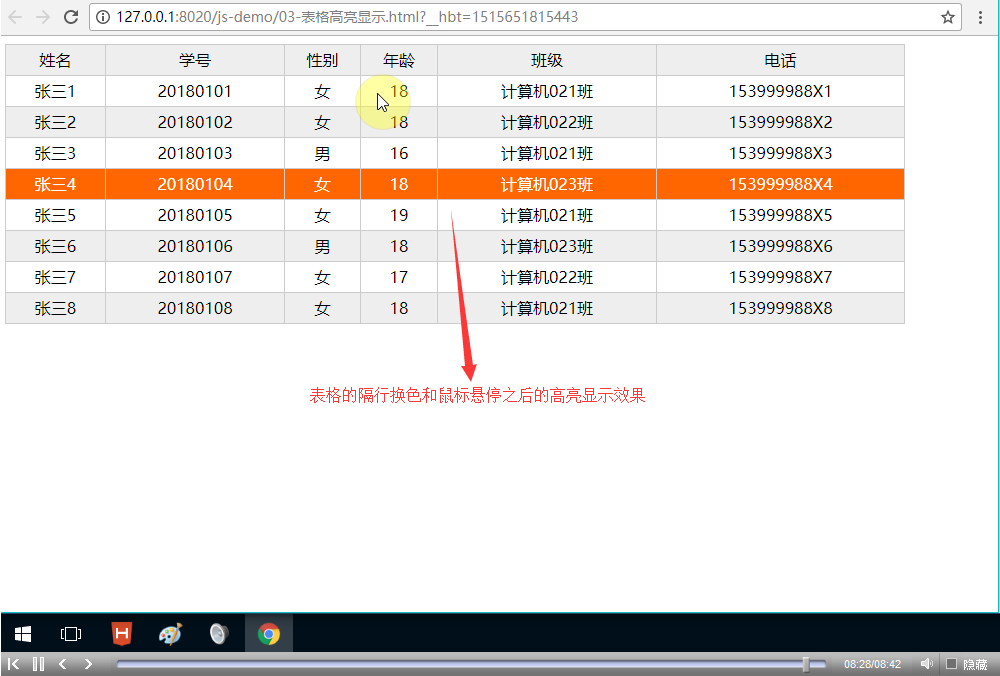Image resolution: width=1000 pixels, height=676 pixels.
Task: Step to previous frame in player
Action: tap(63, 664)
